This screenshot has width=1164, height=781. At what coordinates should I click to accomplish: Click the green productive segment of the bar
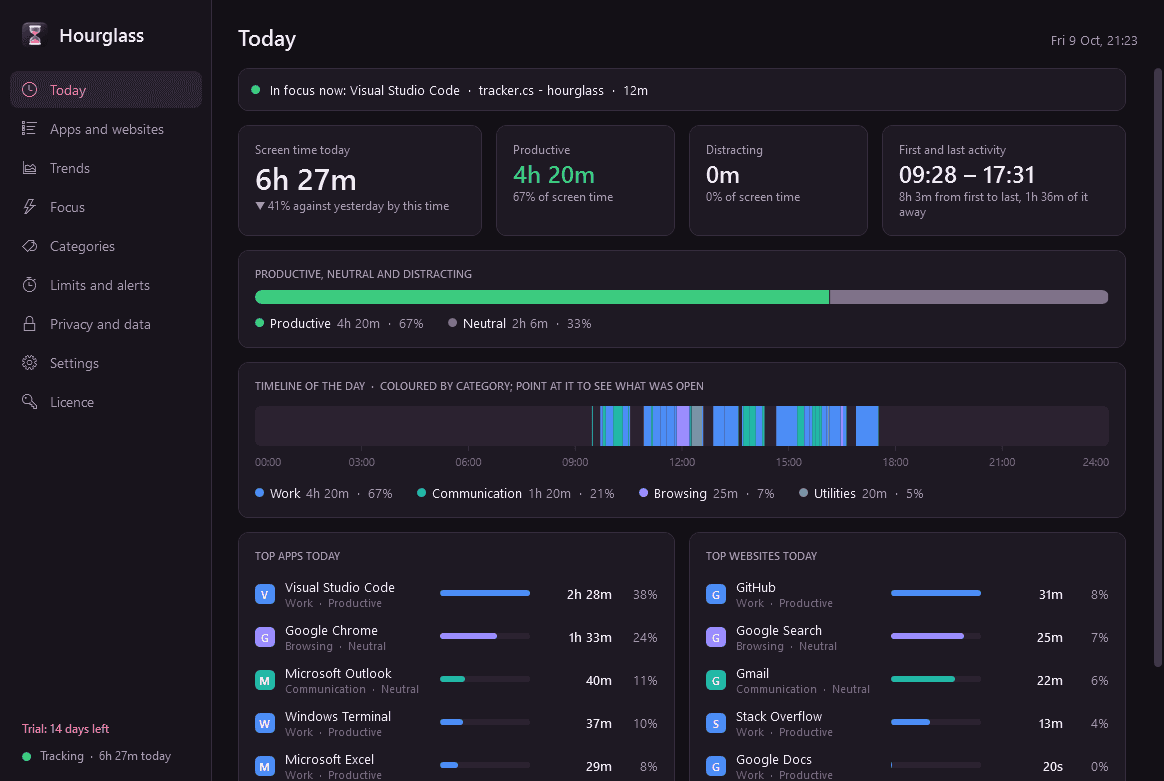pyautogui.click(x=542, y=297)
